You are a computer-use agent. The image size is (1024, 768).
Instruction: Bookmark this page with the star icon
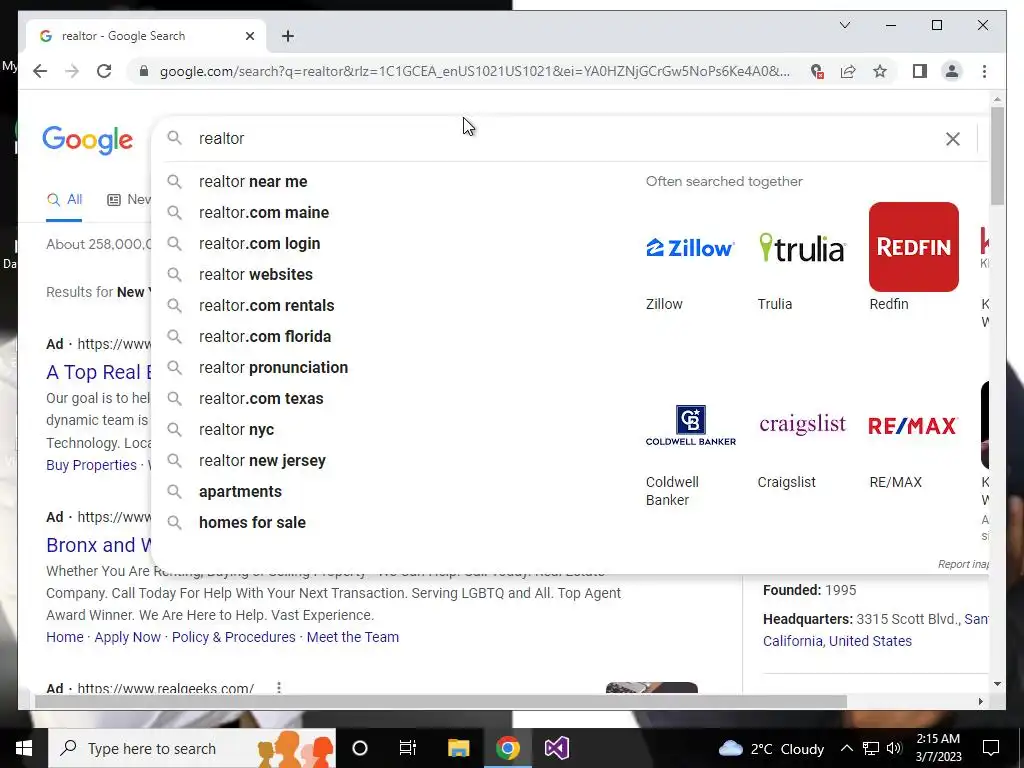[880, 71]
